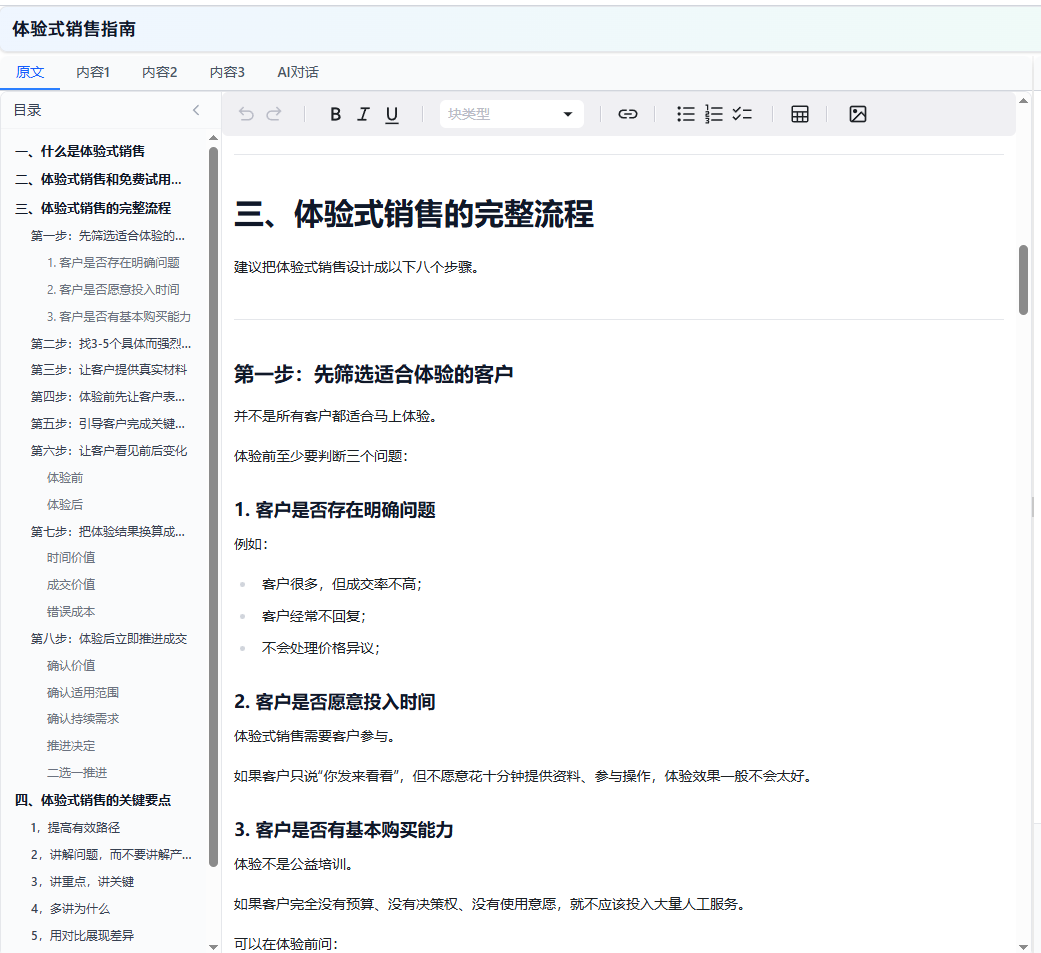Image resolution: width=1041 pixels, height=953 pixels.
Task: Jump to 第六步：让客户看见前后变化 outline entry
Action: pyautogui.click(x=109, y=451)
